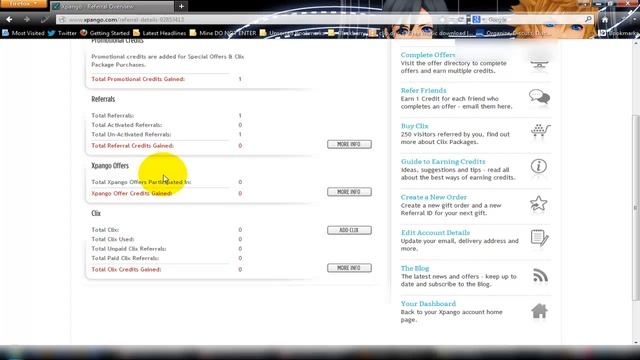The image size is (640, 360).
Task: Open the Your Dashboard link
Action: (428, 304)
